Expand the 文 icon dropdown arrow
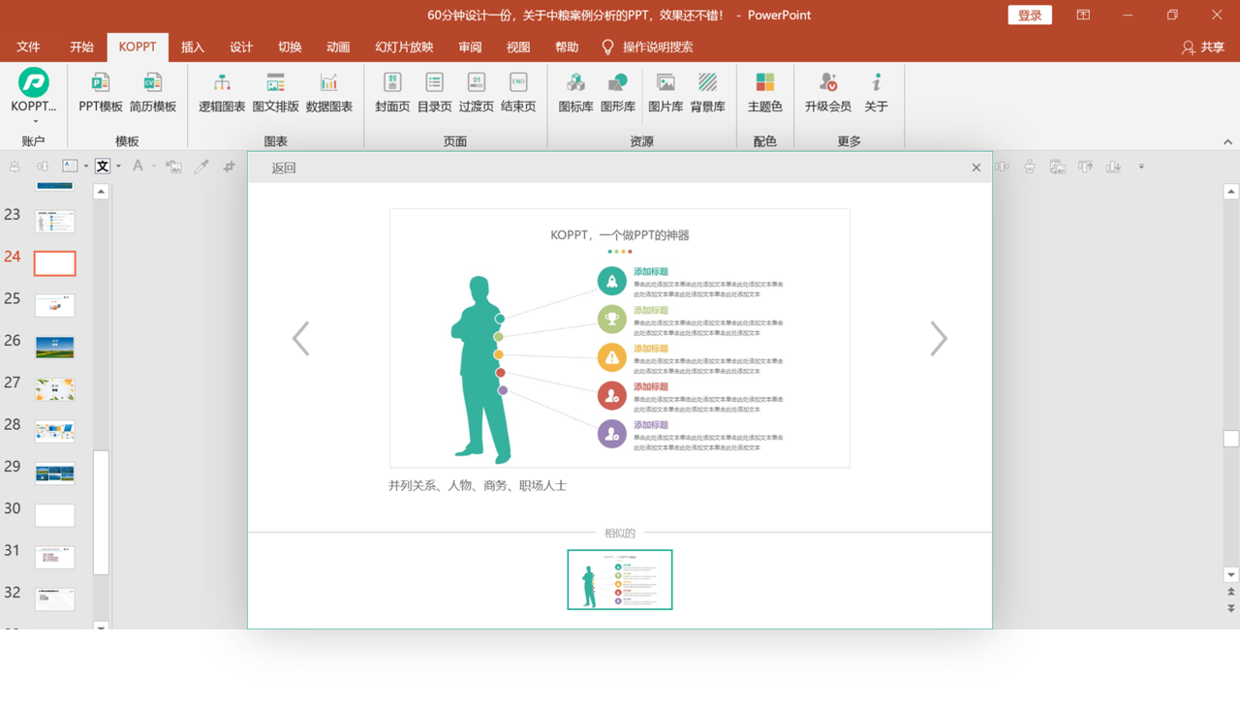Viewport: 1240px width, 704px height. [118, 167]
